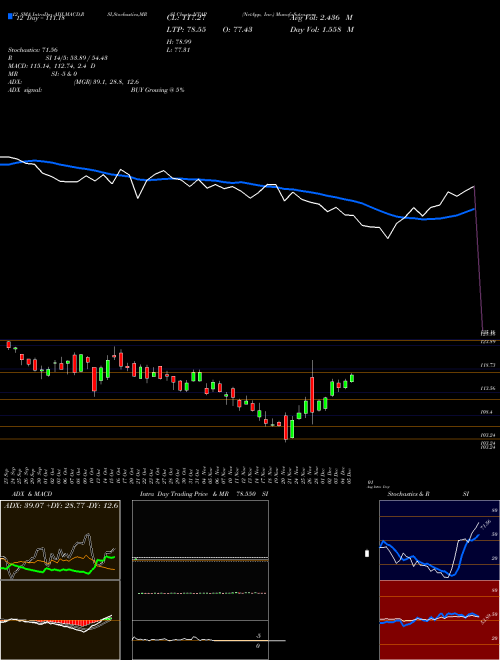Screen dimensions: 500x660
Task: Click the 'Intra Day Trading Price & MR' title
Action: [184, 494]
